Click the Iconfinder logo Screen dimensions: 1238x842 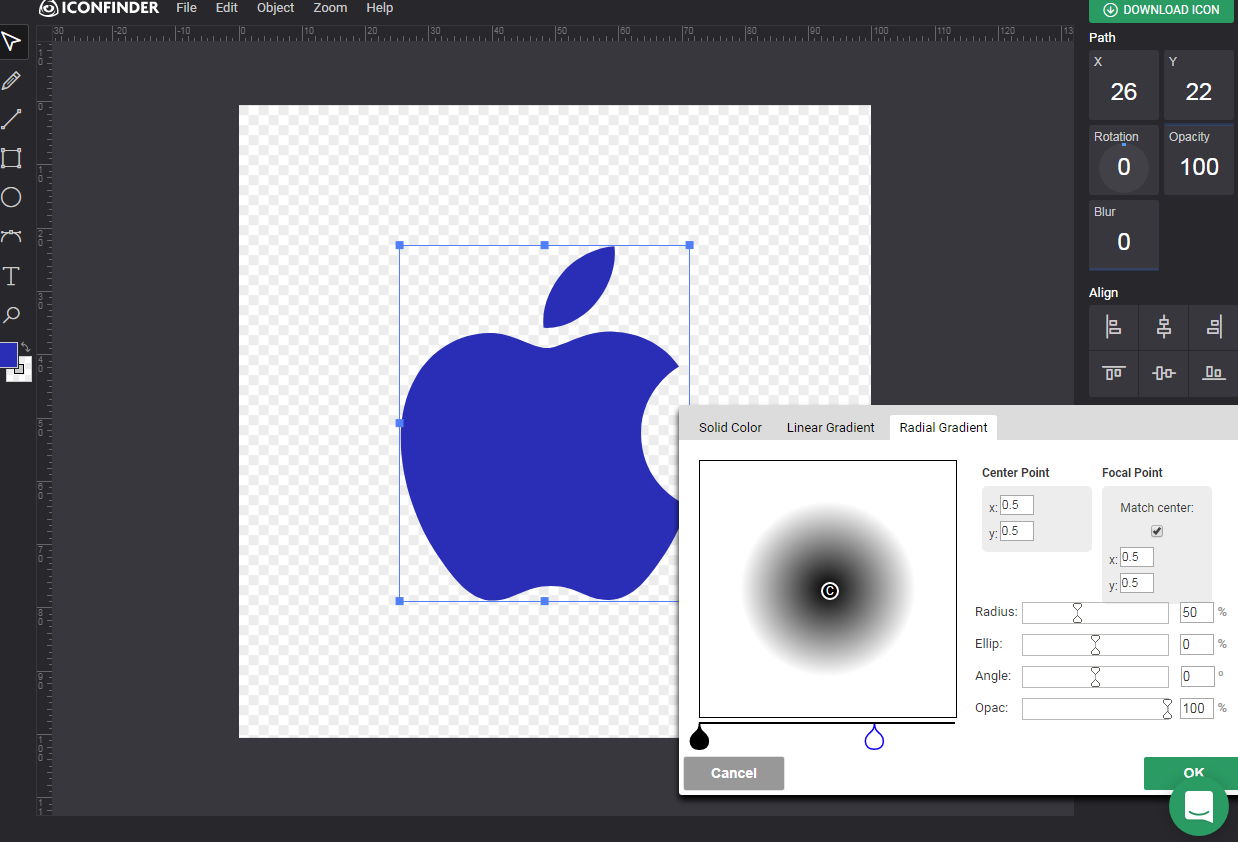[99, 8]
